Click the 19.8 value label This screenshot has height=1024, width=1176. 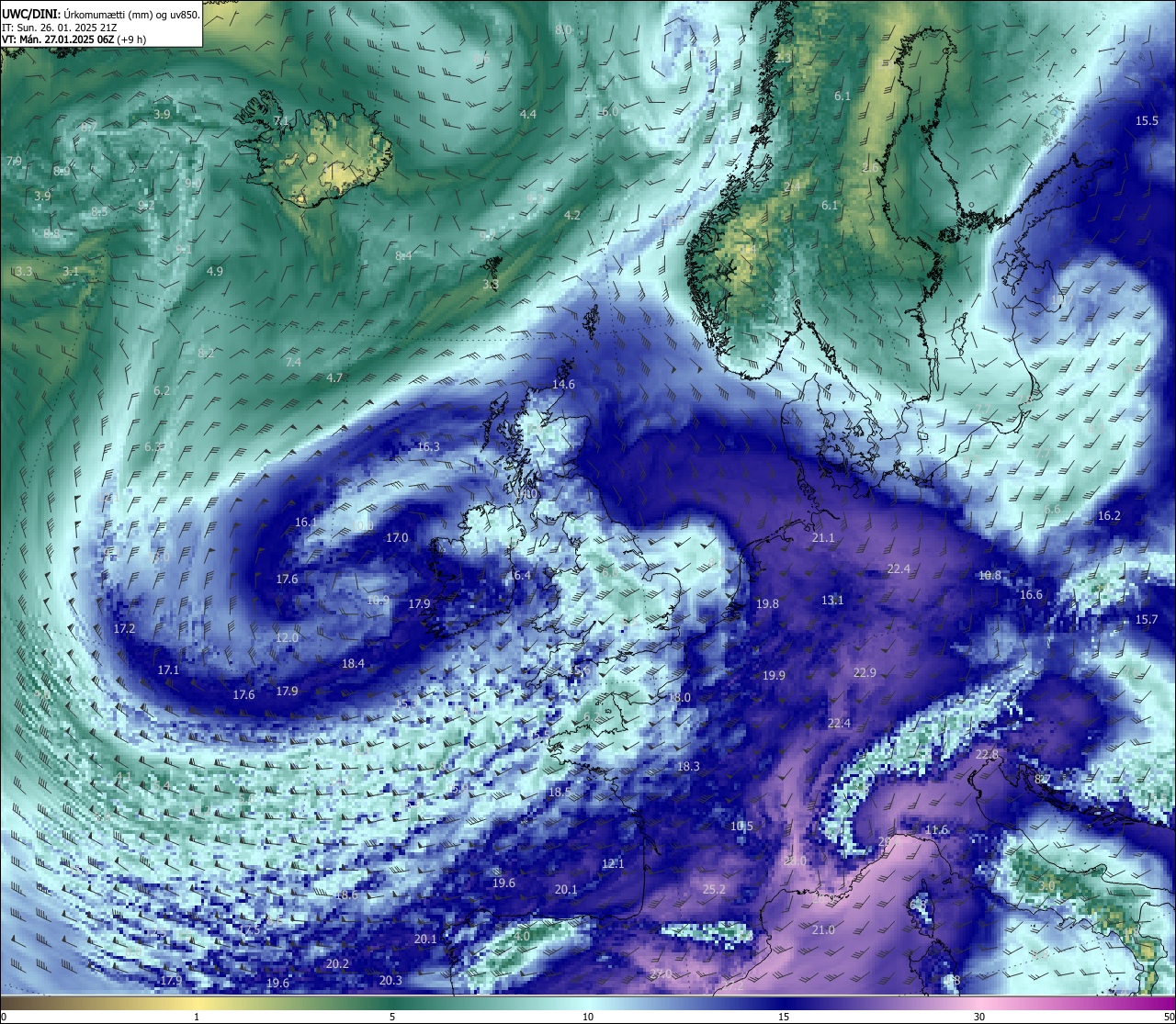coord(767,604)
